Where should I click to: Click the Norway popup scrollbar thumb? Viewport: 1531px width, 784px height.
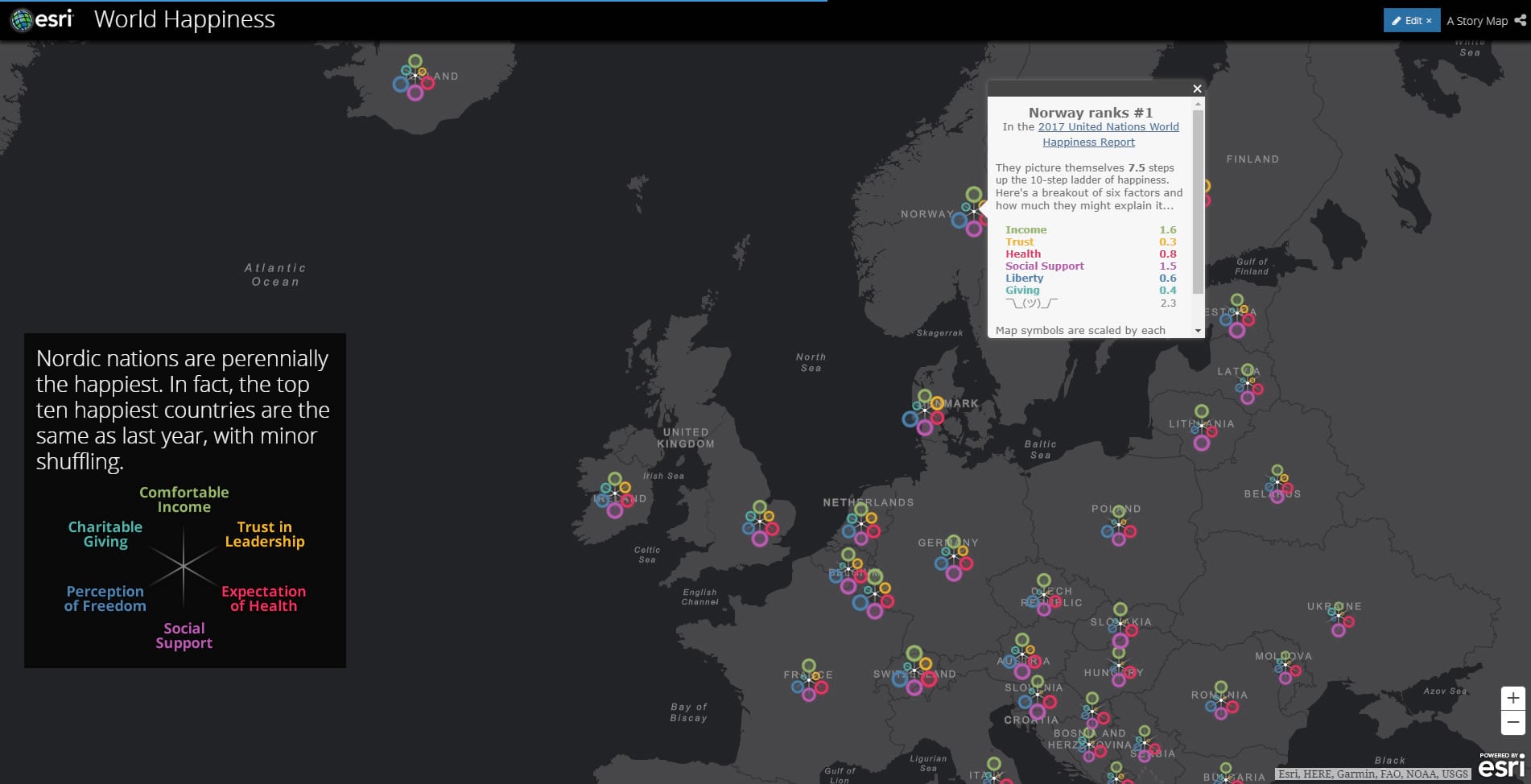click(1198, 201)
